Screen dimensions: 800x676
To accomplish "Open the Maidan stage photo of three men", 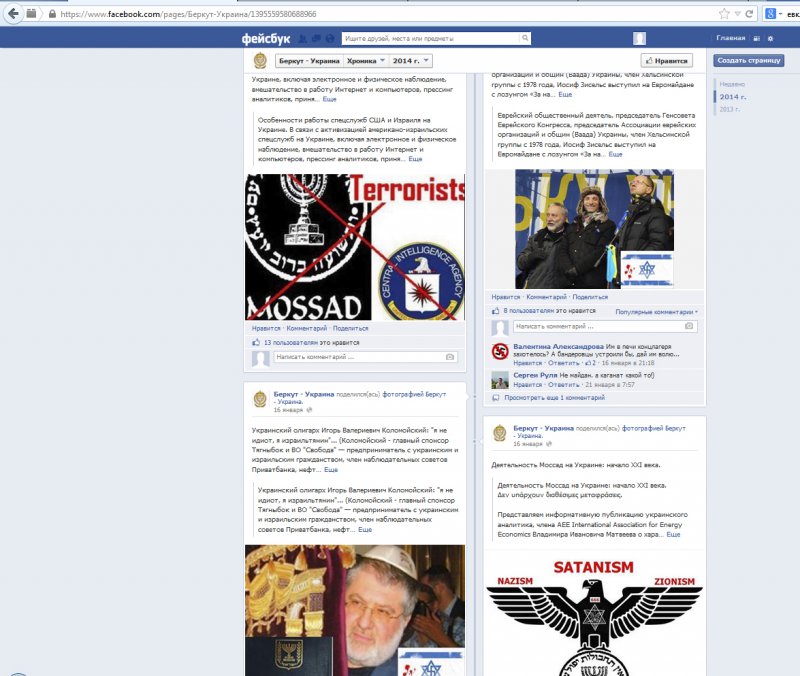I will click(594, 229).
